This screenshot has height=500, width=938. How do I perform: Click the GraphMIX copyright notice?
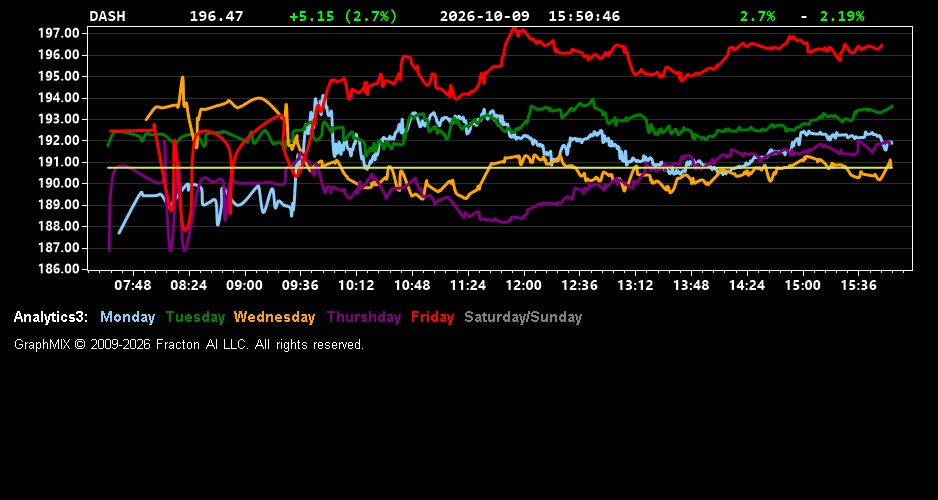coord(188,344)
